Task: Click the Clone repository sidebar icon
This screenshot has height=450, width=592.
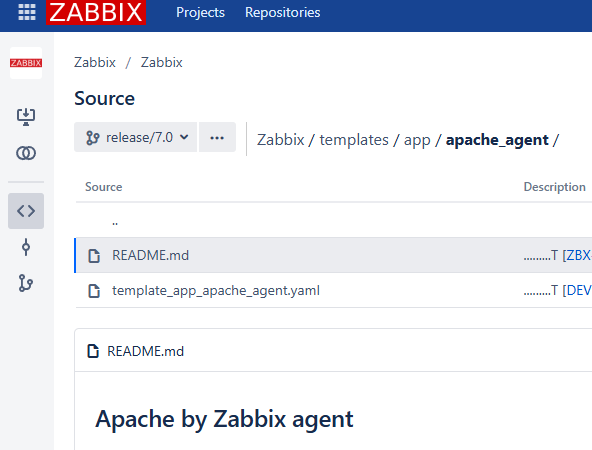Action: pyautogui.click(x=26, y=117)
